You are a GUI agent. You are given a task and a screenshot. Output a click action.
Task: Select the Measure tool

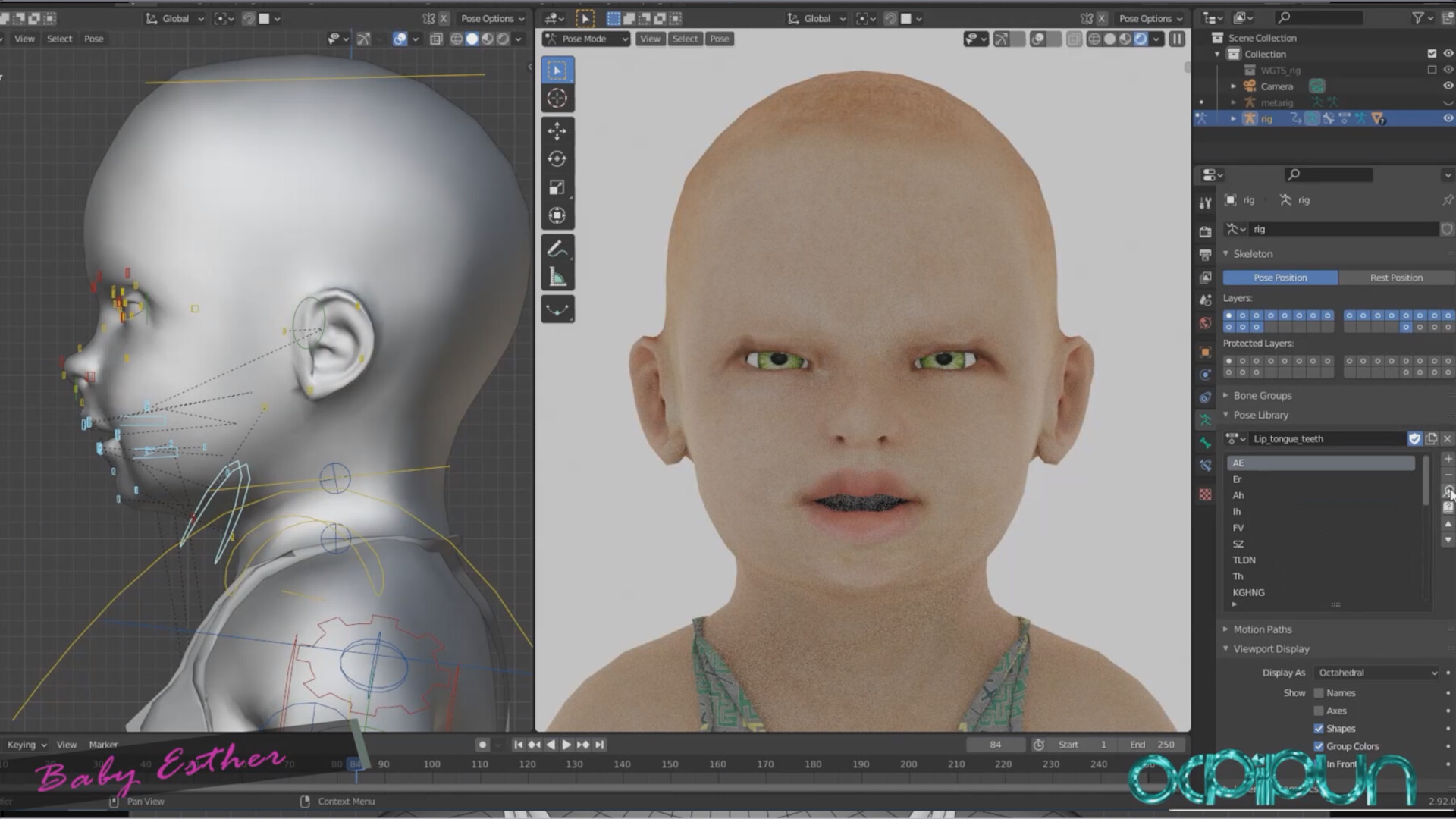(557, 276)
